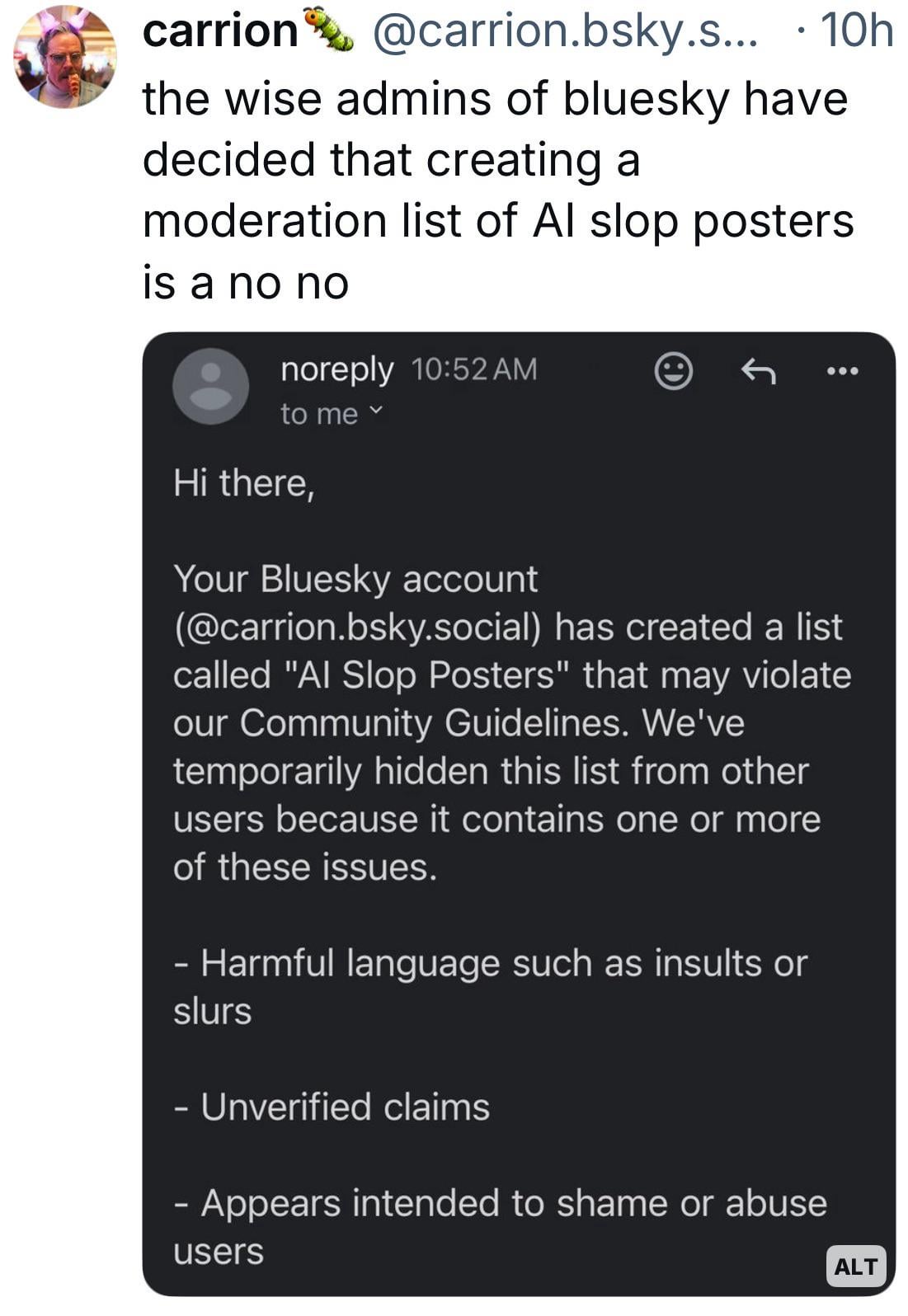
Task: Open the three-dot more options menu
Action: tap(842, 371)
